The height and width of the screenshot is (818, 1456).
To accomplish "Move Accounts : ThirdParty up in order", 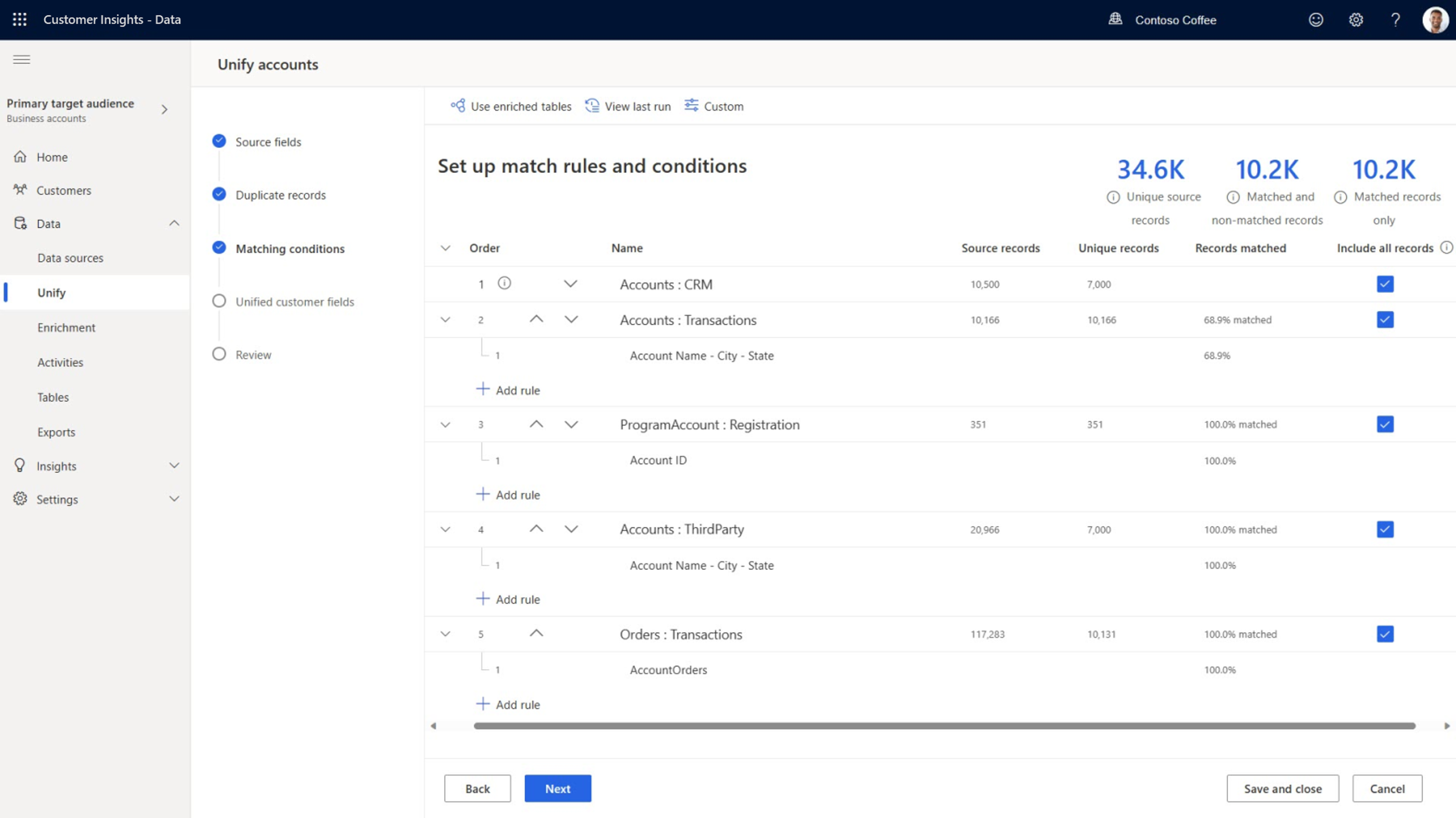I will [x=536, y=529].
